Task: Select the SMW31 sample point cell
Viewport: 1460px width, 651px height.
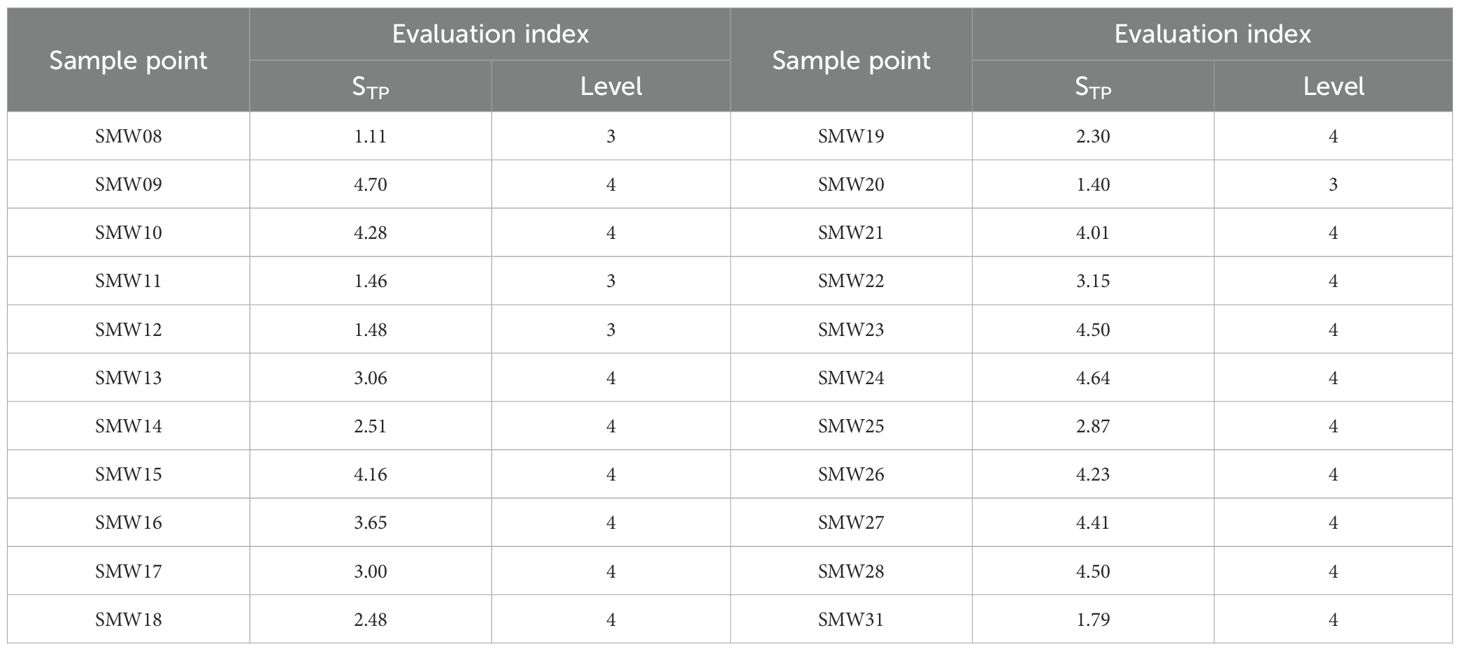Action: (x=851, y=620)
